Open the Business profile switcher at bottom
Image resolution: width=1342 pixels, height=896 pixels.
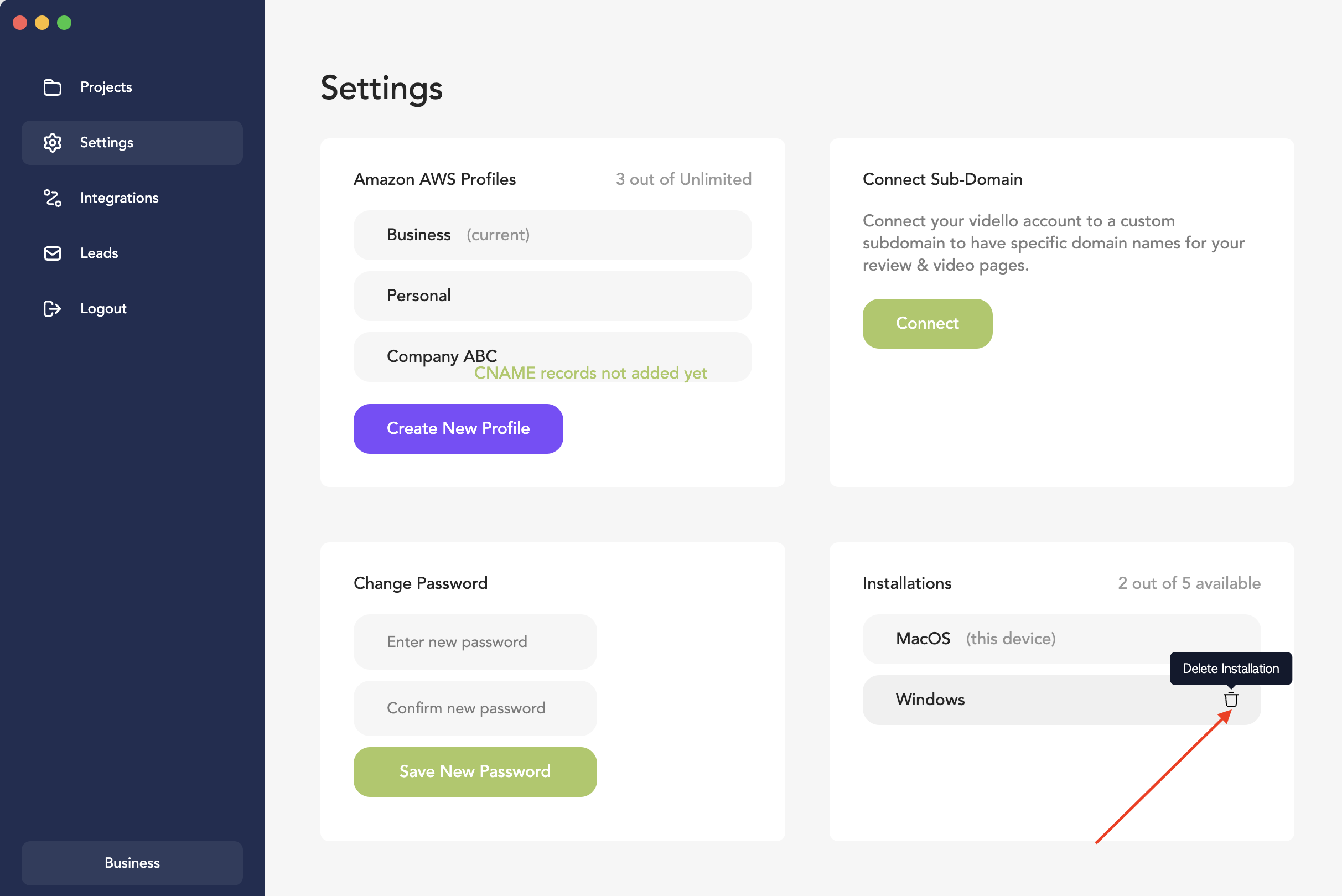(132, 863)
